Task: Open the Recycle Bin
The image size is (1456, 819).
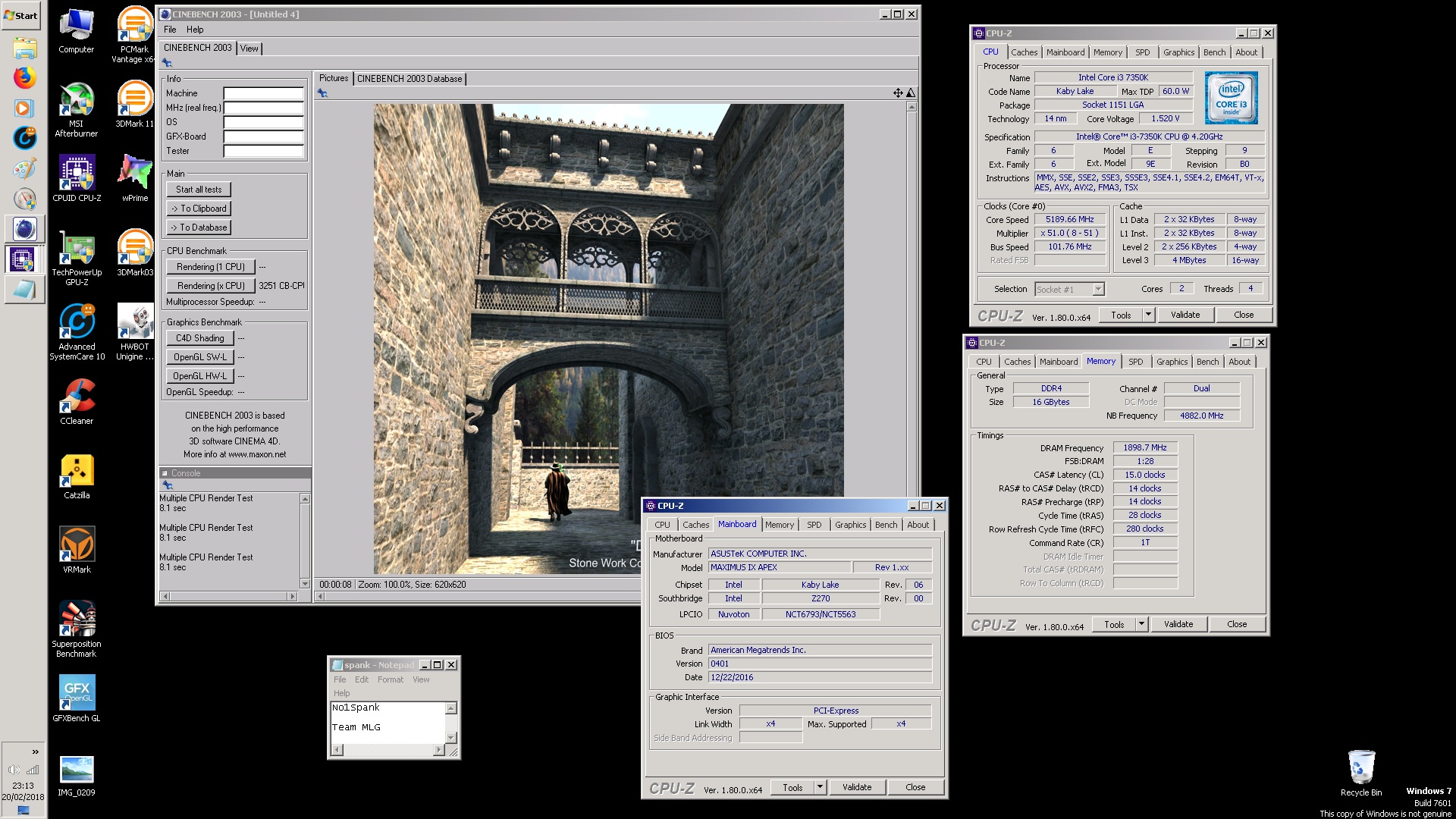Action: (x=1361, y=773)
